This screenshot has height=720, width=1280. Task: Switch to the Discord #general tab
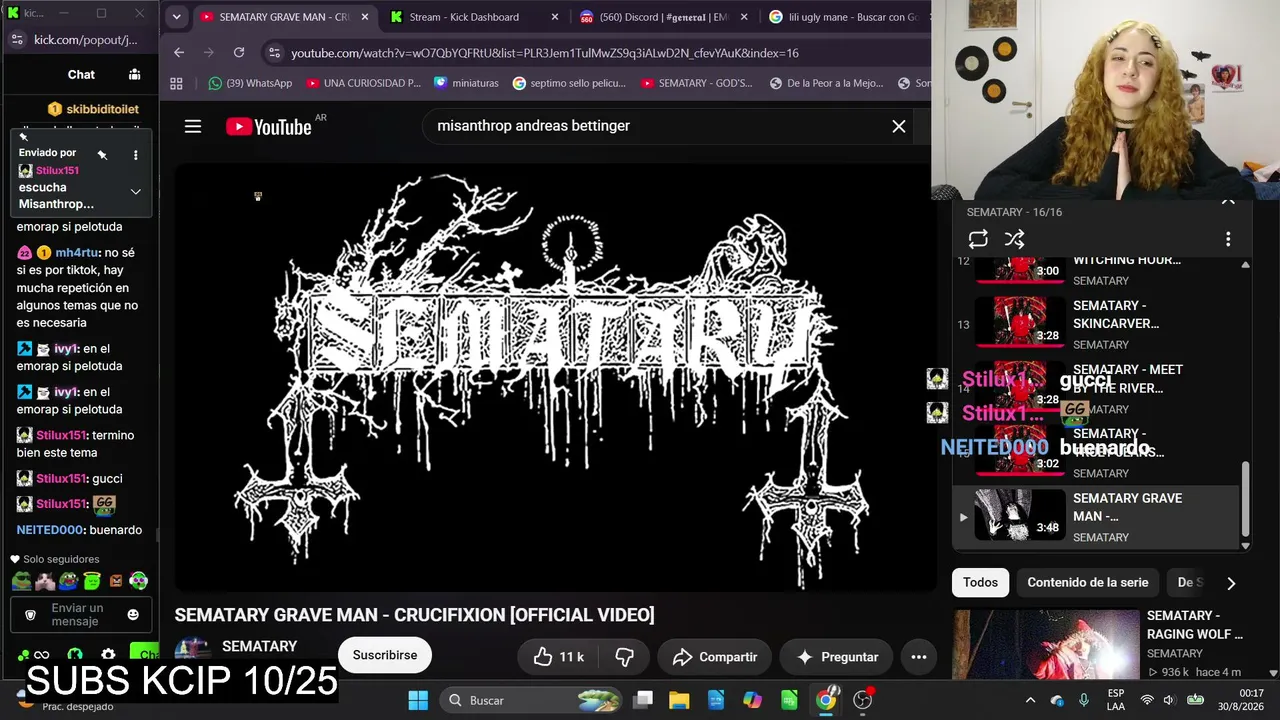pyautogui.click(x=664, y=17)
